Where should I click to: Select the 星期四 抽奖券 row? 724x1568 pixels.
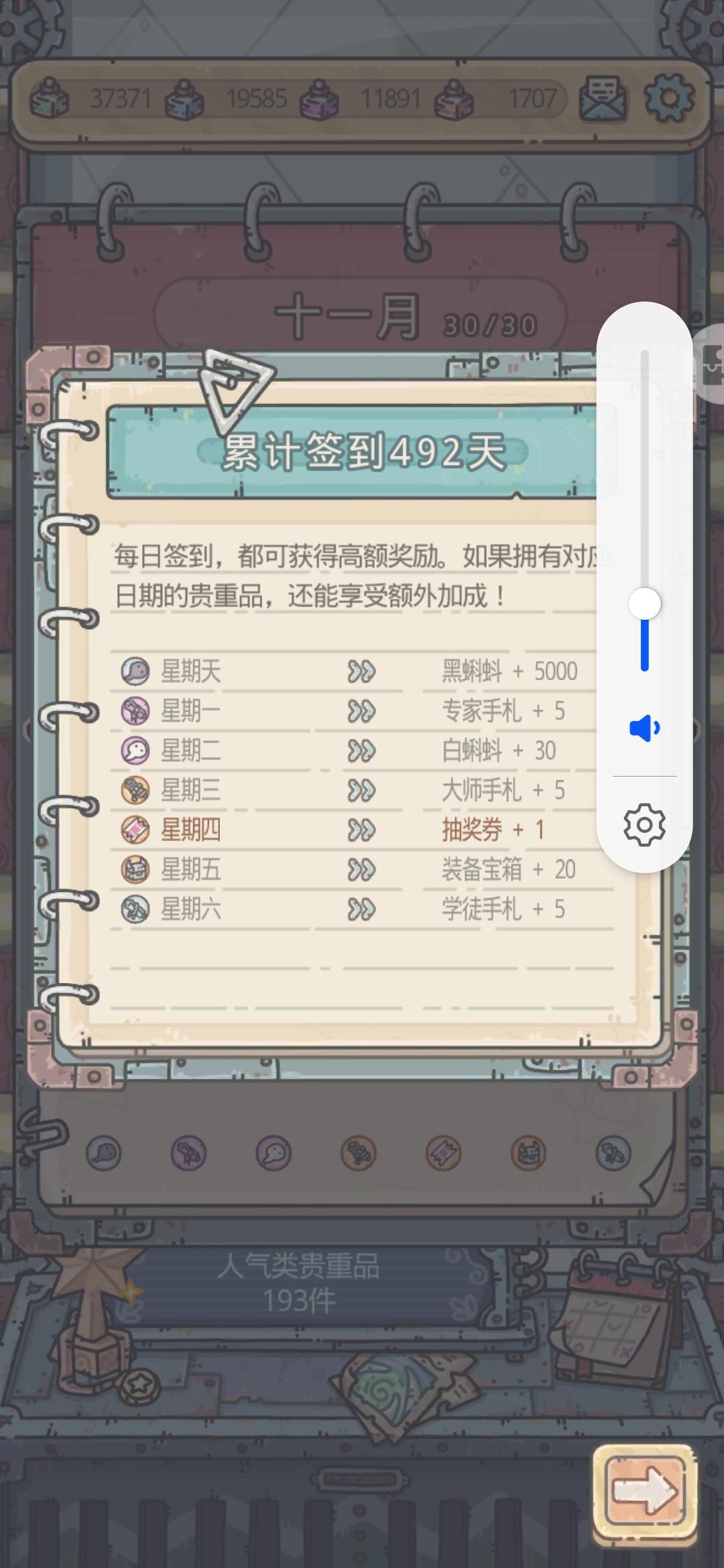pos(362,830)
